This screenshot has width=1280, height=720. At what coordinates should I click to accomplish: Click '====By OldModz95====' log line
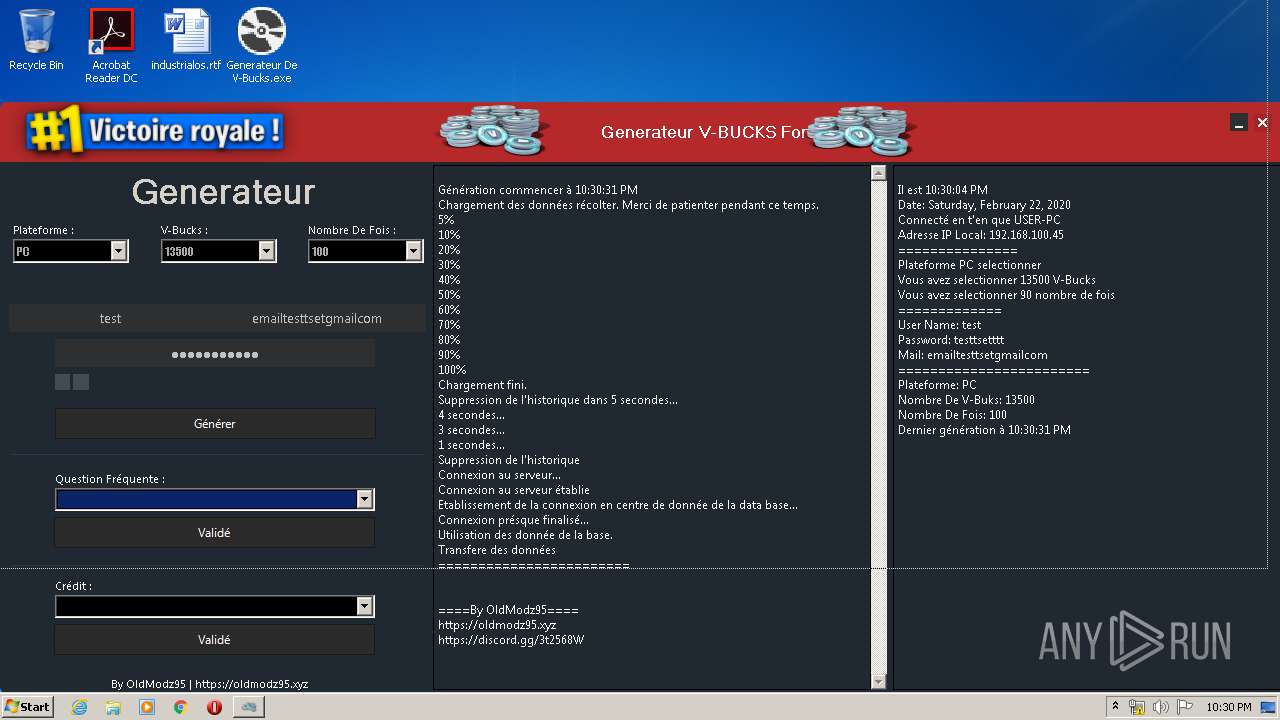coord(508,610)
